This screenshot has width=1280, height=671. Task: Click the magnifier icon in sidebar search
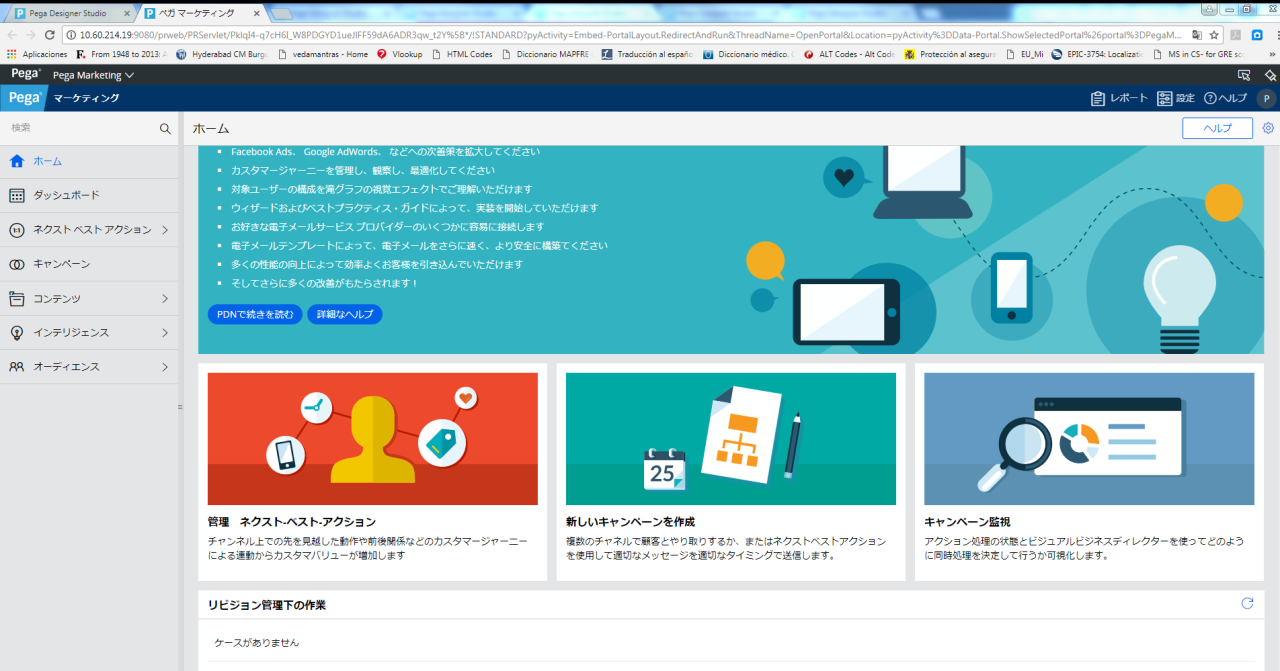[166, 128]
